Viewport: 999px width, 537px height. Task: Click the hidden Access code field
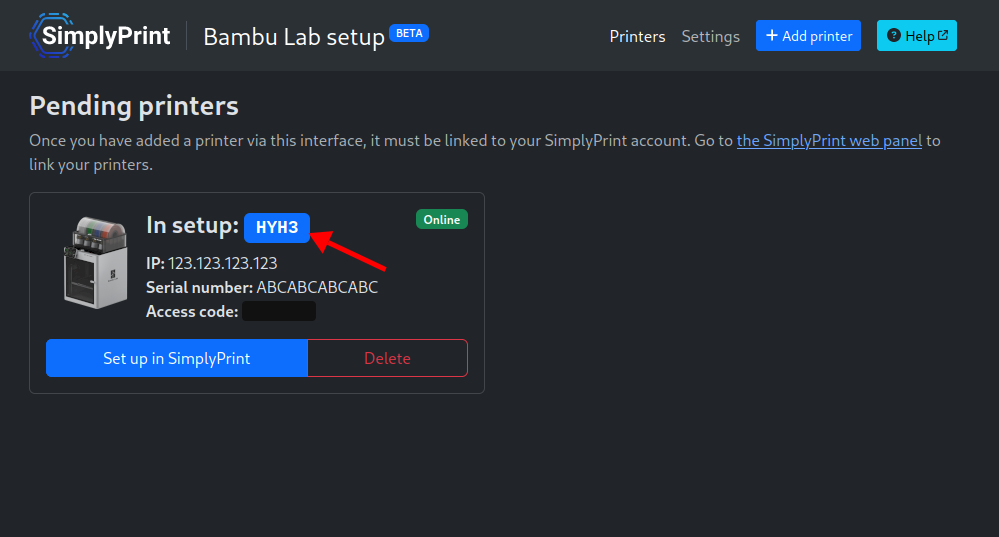click(x=279, y=311)
